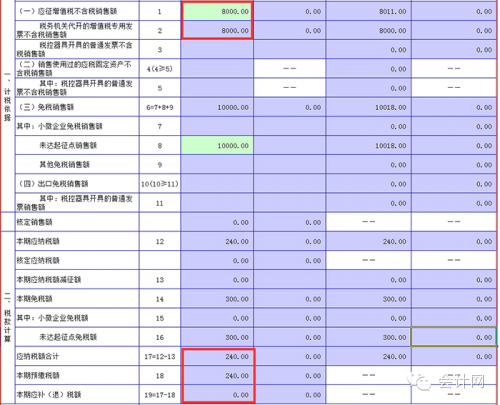Select the (三)免税销售额 label
The width and height of the screenshot is (500, 405).
[x=46, y=107]
